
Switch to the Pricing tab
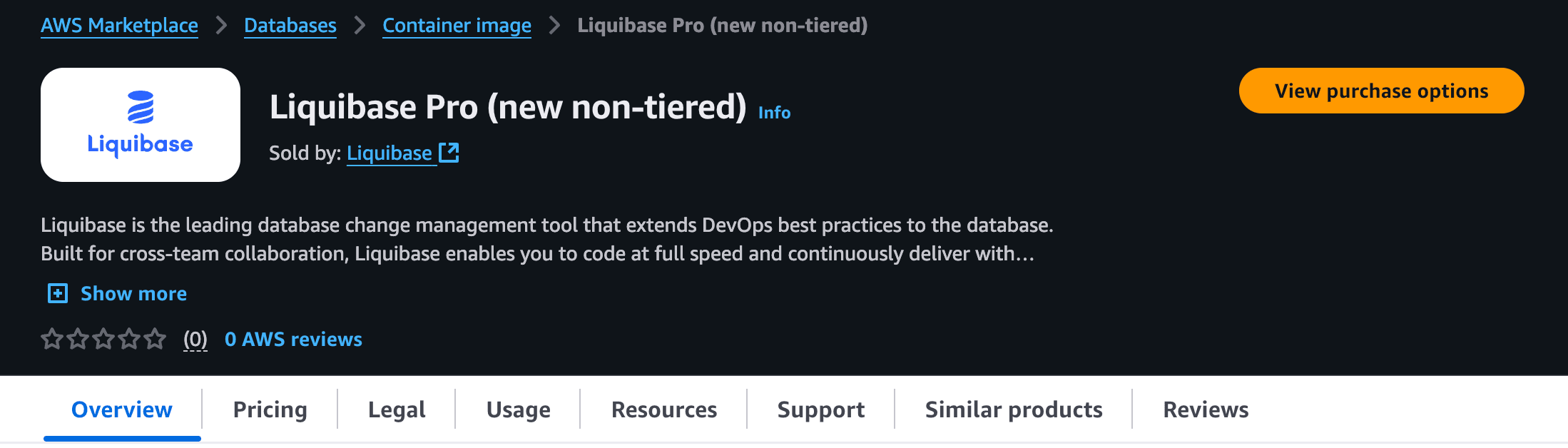pyautogui.click(x=270, y=409)
